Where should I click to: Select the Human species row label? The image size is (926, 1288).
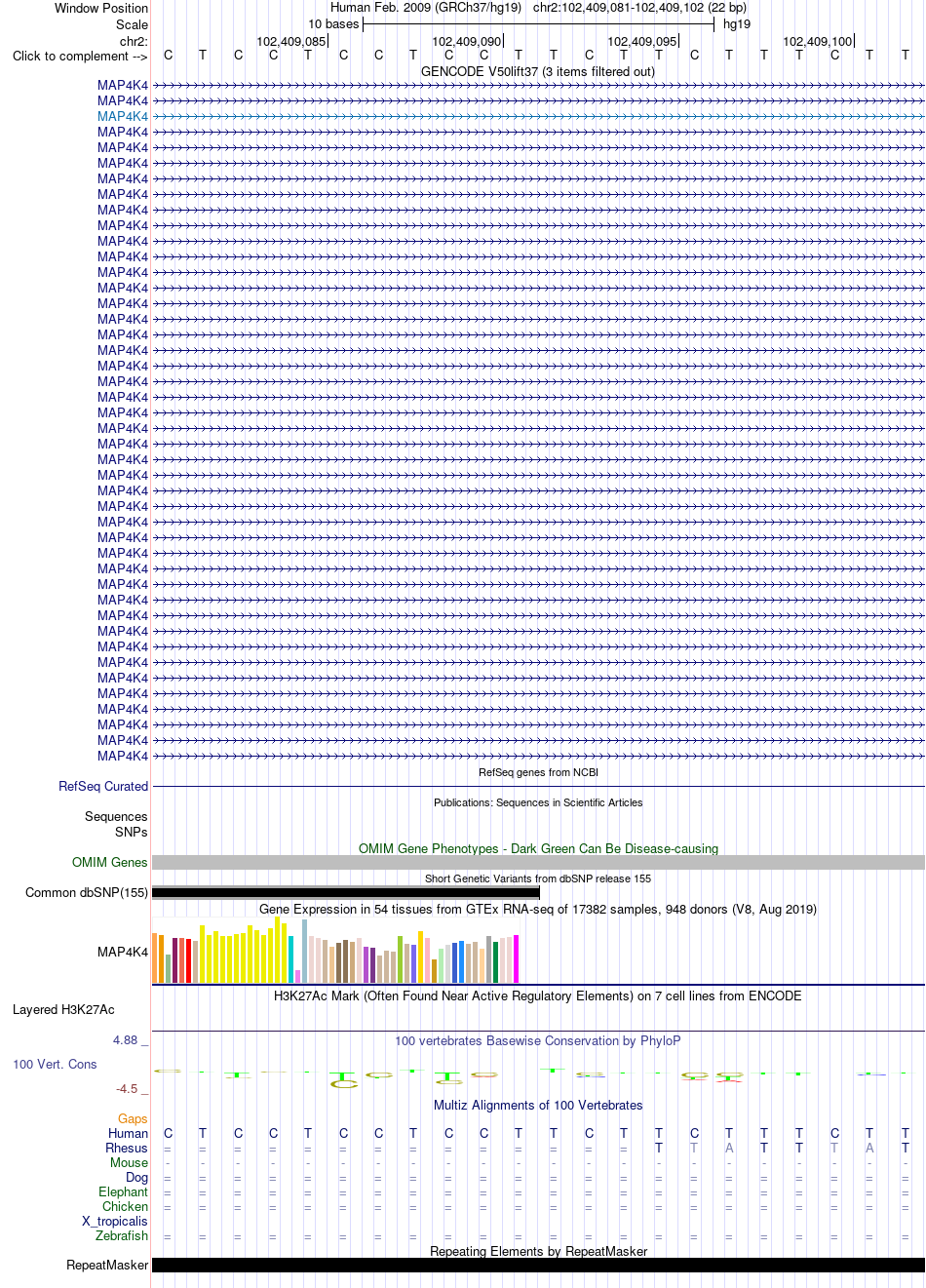(x=128, y=1133)
